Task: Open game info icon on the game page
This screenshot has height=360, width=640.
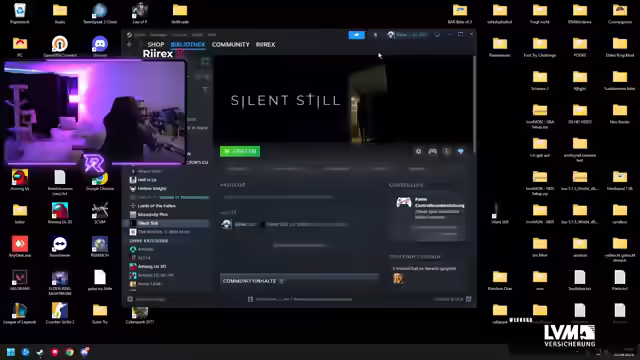Action: (x=447, y=151)
